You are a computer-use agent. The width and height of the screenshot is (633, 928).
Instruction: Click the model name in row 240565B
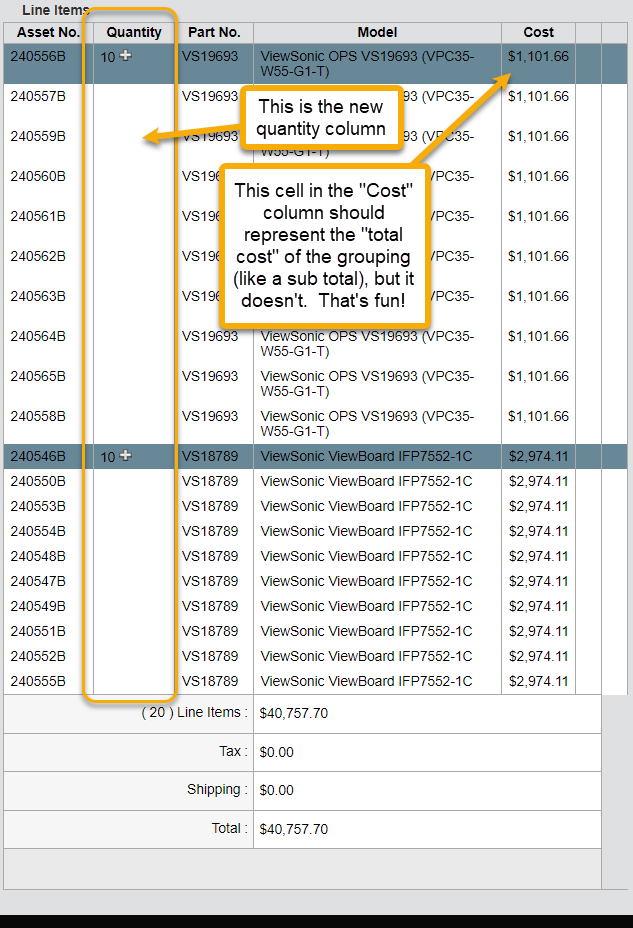(367, 384)
